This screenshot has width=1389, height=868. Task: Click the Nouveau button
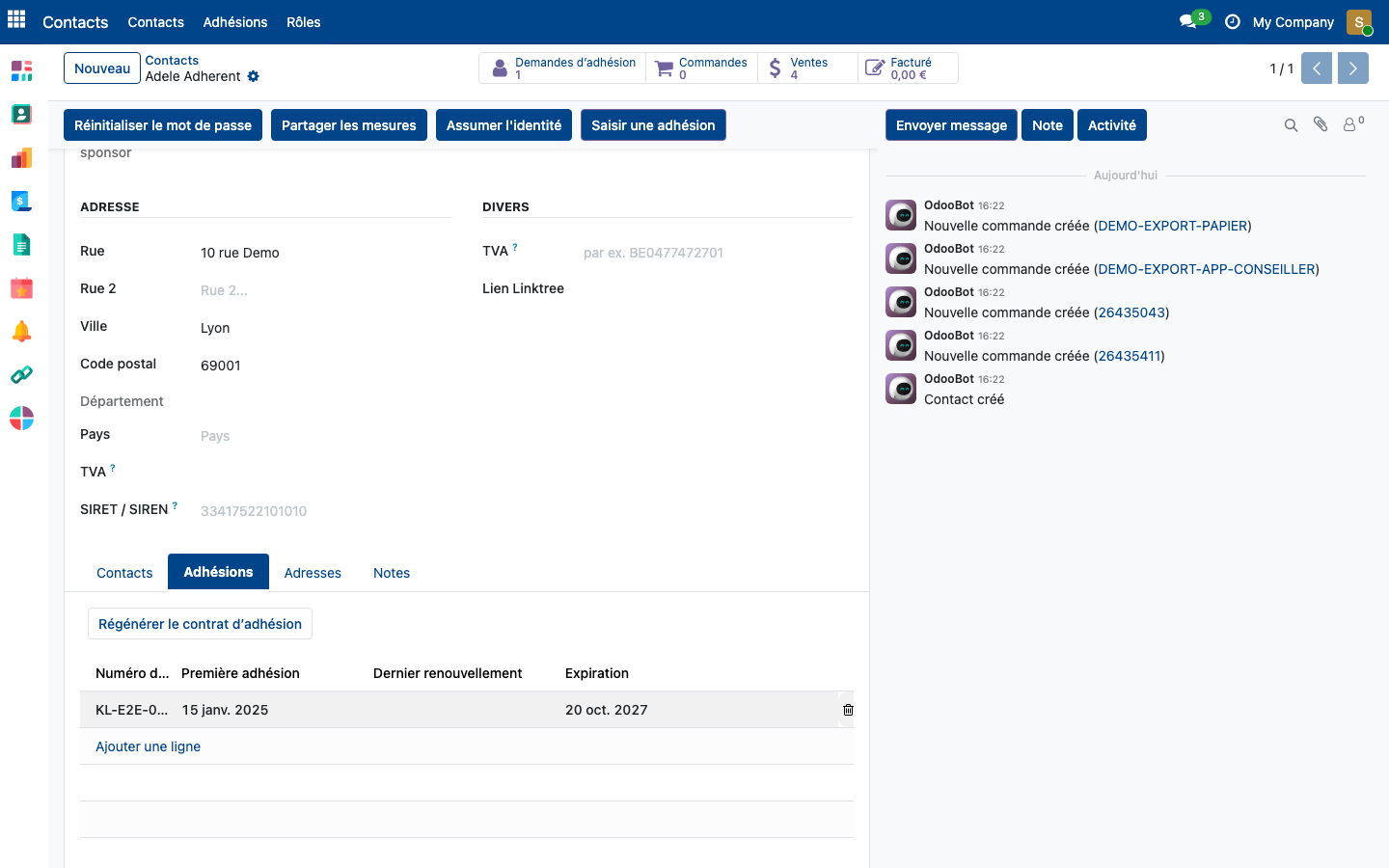tap(102, 68)
